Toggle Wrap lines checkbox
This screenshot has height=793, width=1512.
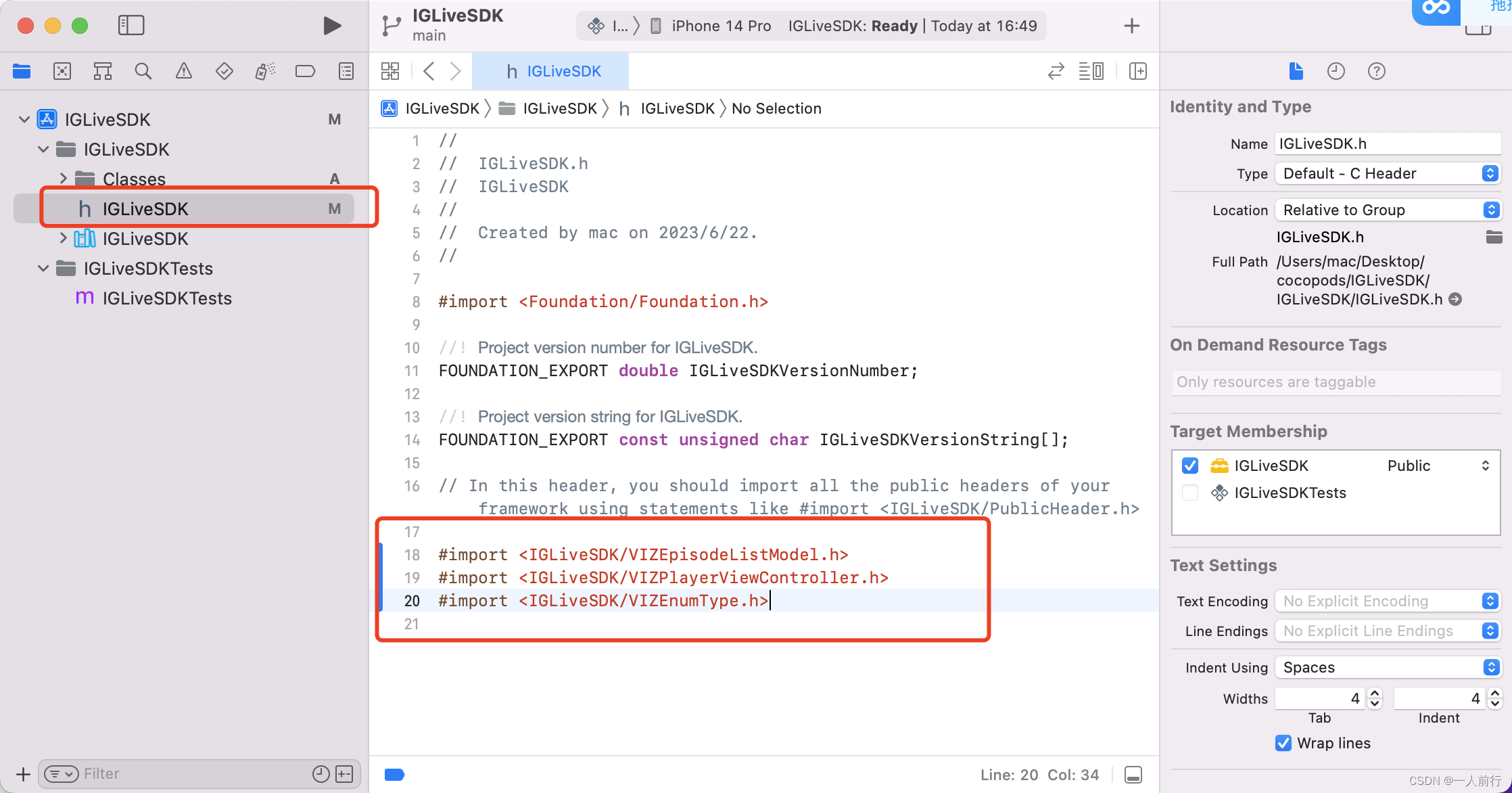pos(1283,743)
